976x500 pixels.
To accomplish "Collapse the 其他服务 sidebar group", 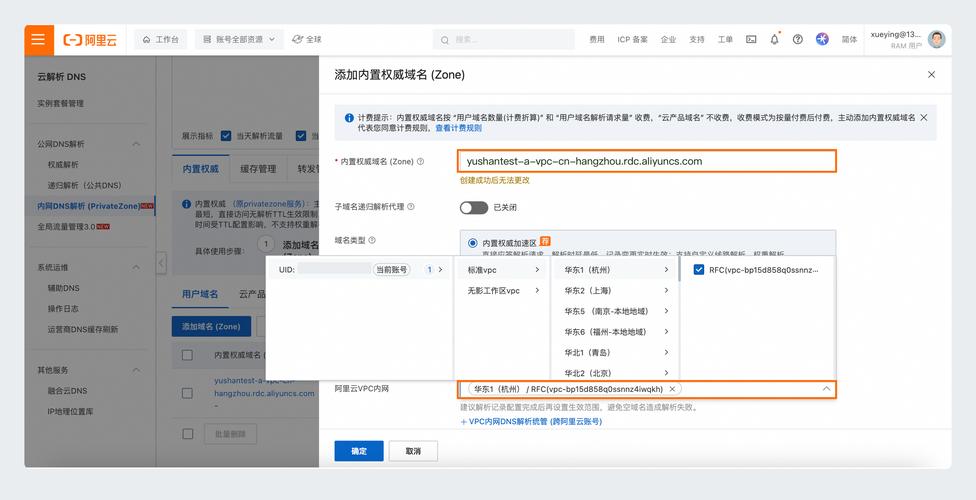I will click(x=136, y=370).
